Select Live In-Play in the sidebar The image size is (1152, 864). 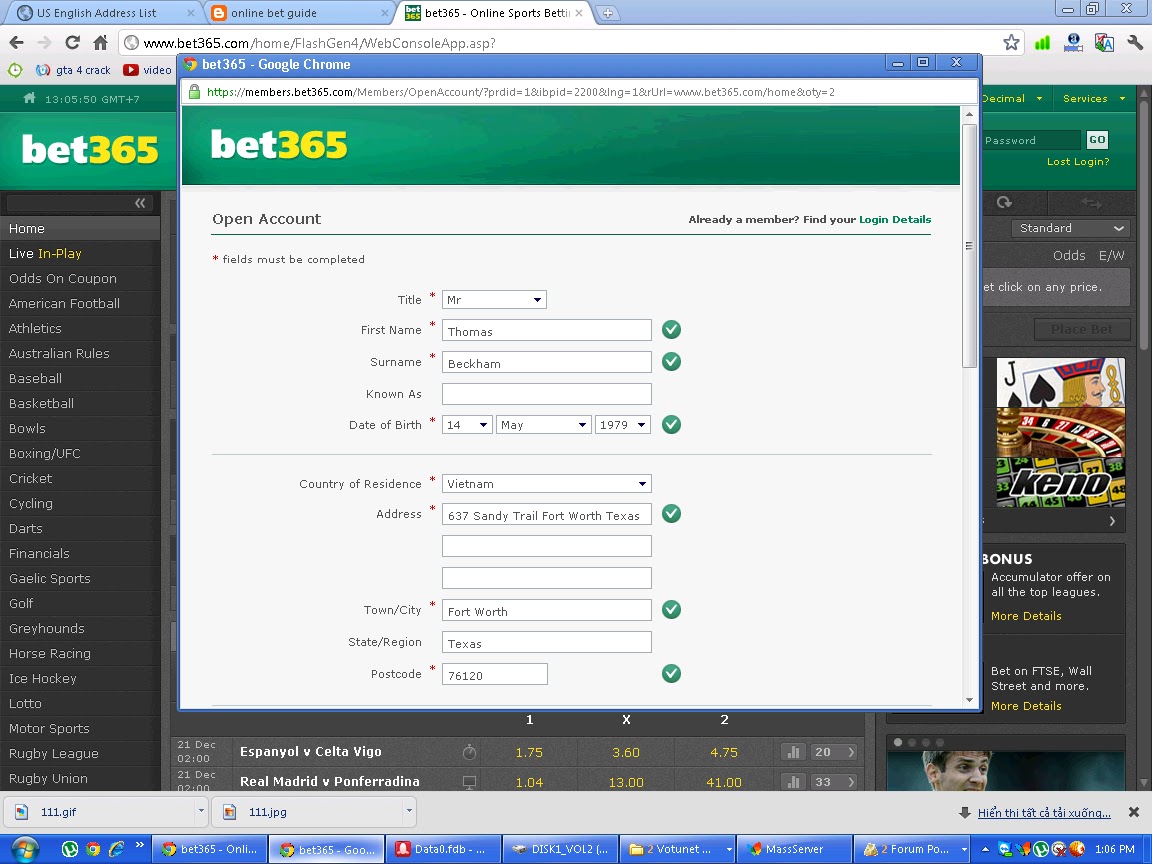coord(80,253)
